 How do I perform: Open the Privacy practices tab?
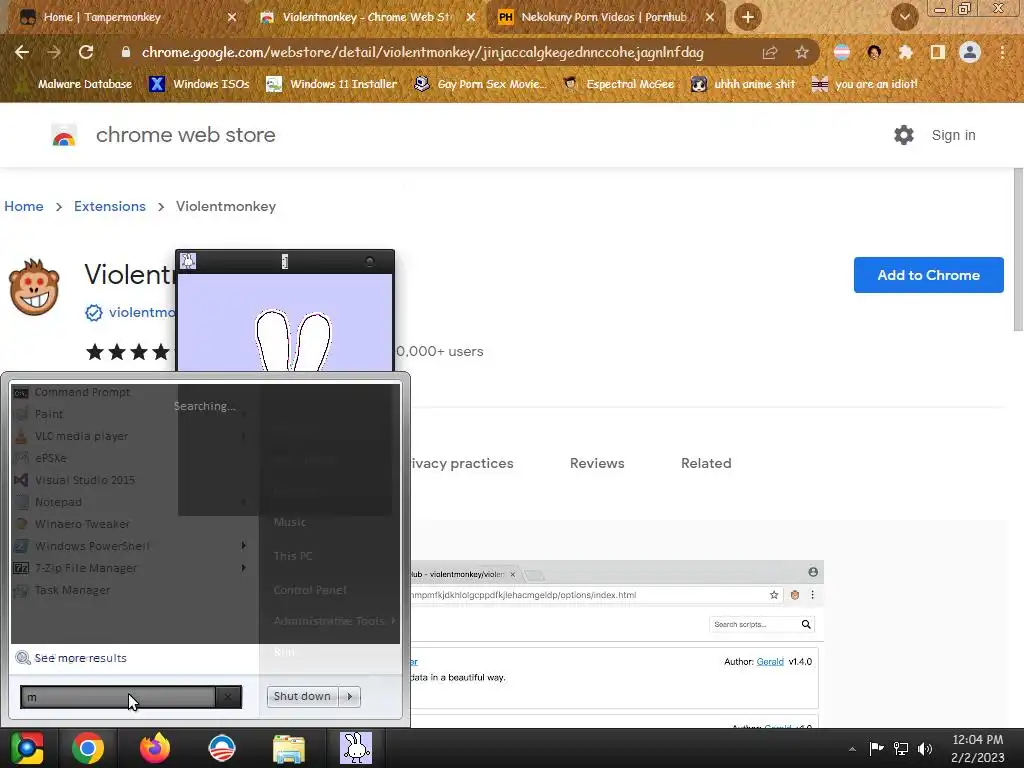tap(462, 463)
